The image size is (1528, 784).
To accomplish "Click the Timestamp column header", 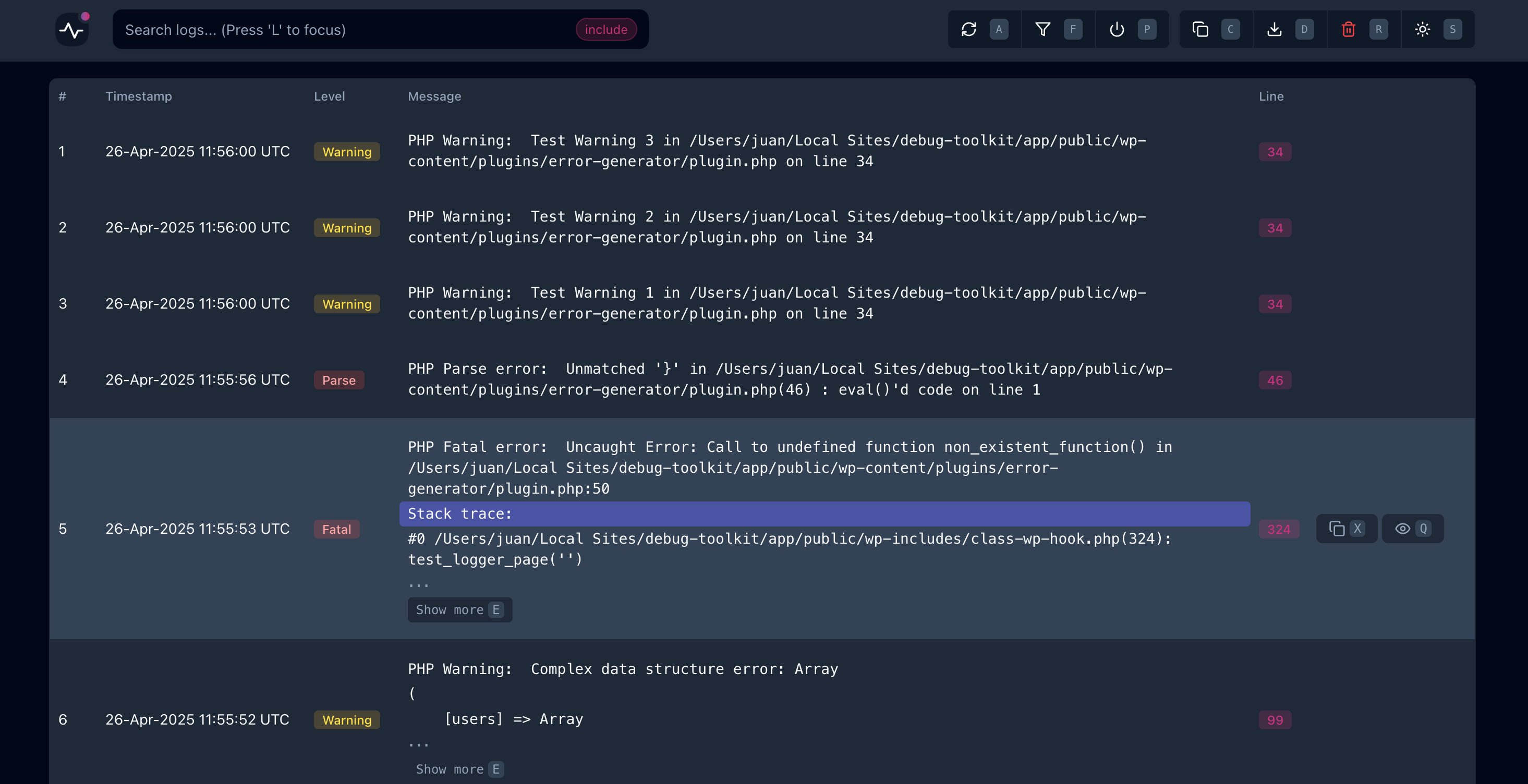I will (139, 96).
